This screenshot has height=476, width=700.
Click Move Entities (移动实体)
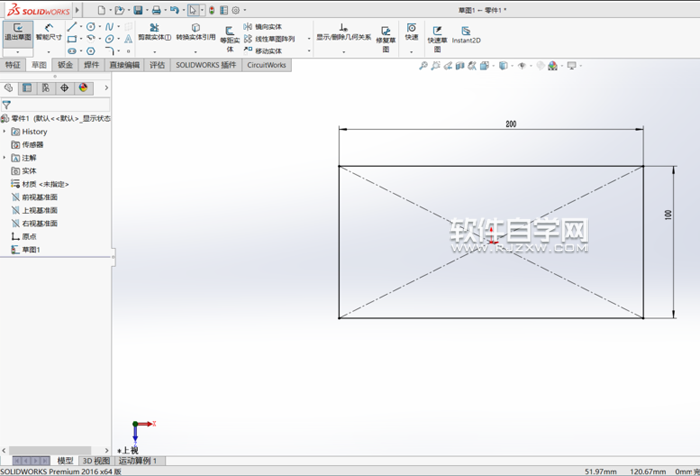(x=262, y=51)
